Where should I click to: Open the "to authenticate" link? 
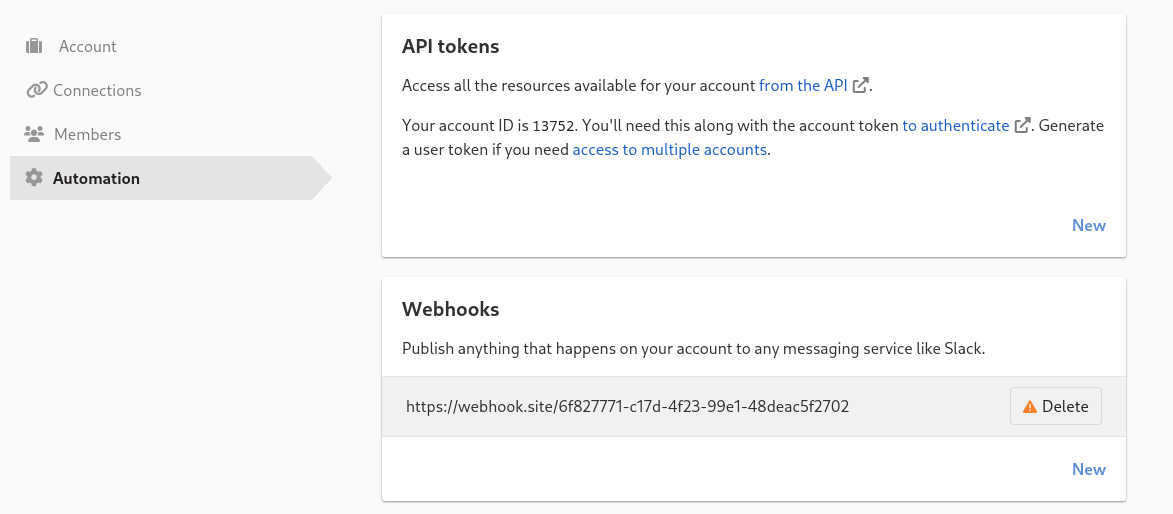[955, 126]
